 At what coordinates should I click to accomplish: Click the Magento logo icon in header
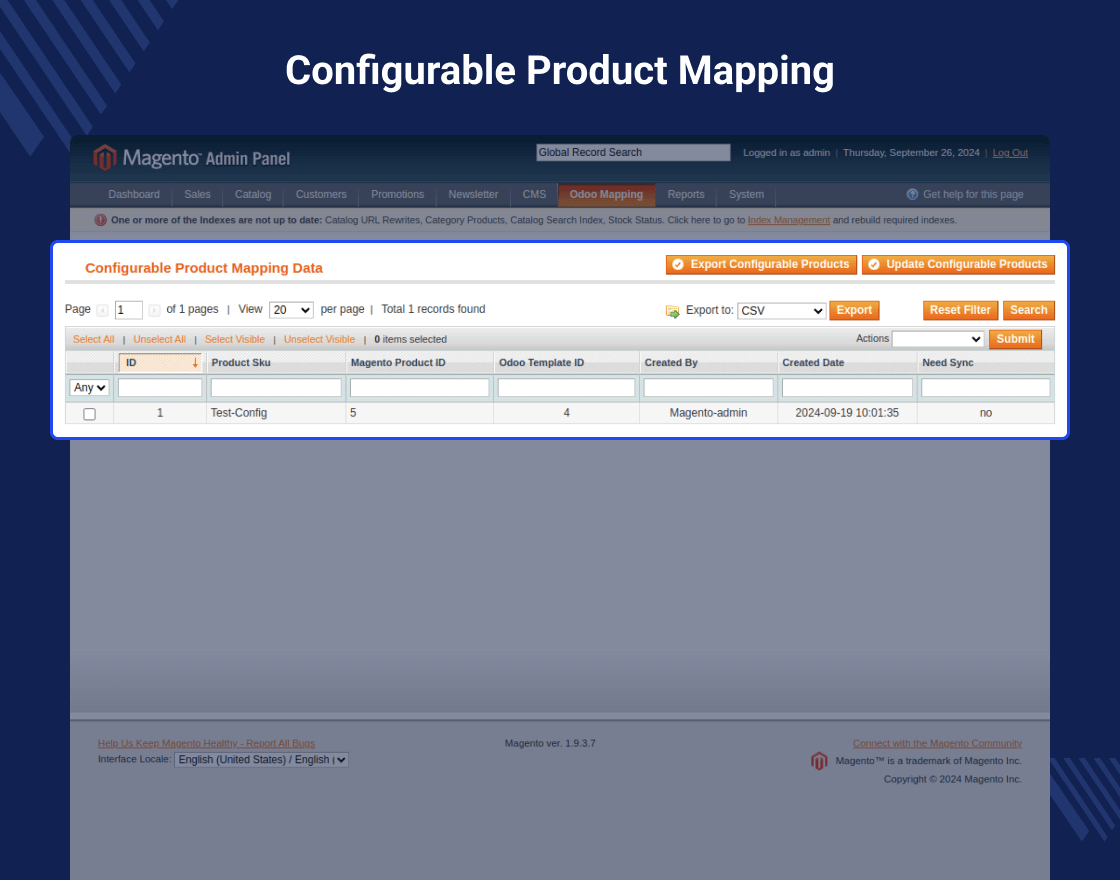coord(104,157)
